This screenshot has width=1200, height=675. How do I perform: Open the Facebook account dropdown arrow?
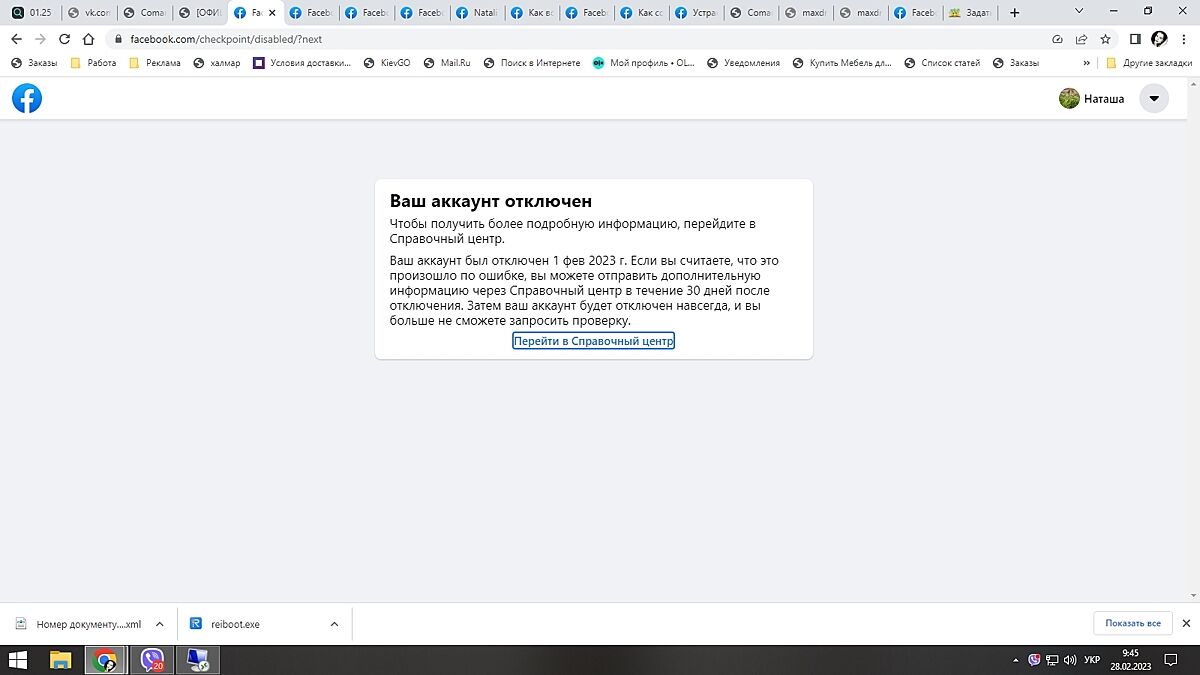1154,98
